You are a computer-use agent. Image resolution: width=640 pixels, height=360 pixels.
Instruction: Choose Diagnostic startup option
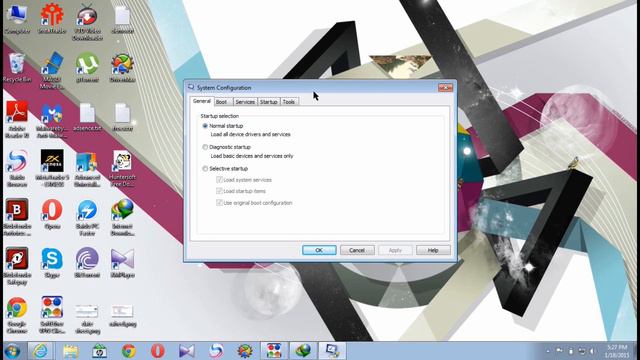tap(205, 147)
